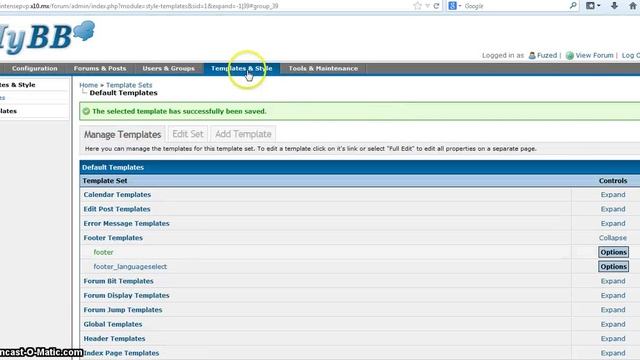Open Options for the footer template
Viewport: 640px width, 360px height.
[x=613, y=252]
